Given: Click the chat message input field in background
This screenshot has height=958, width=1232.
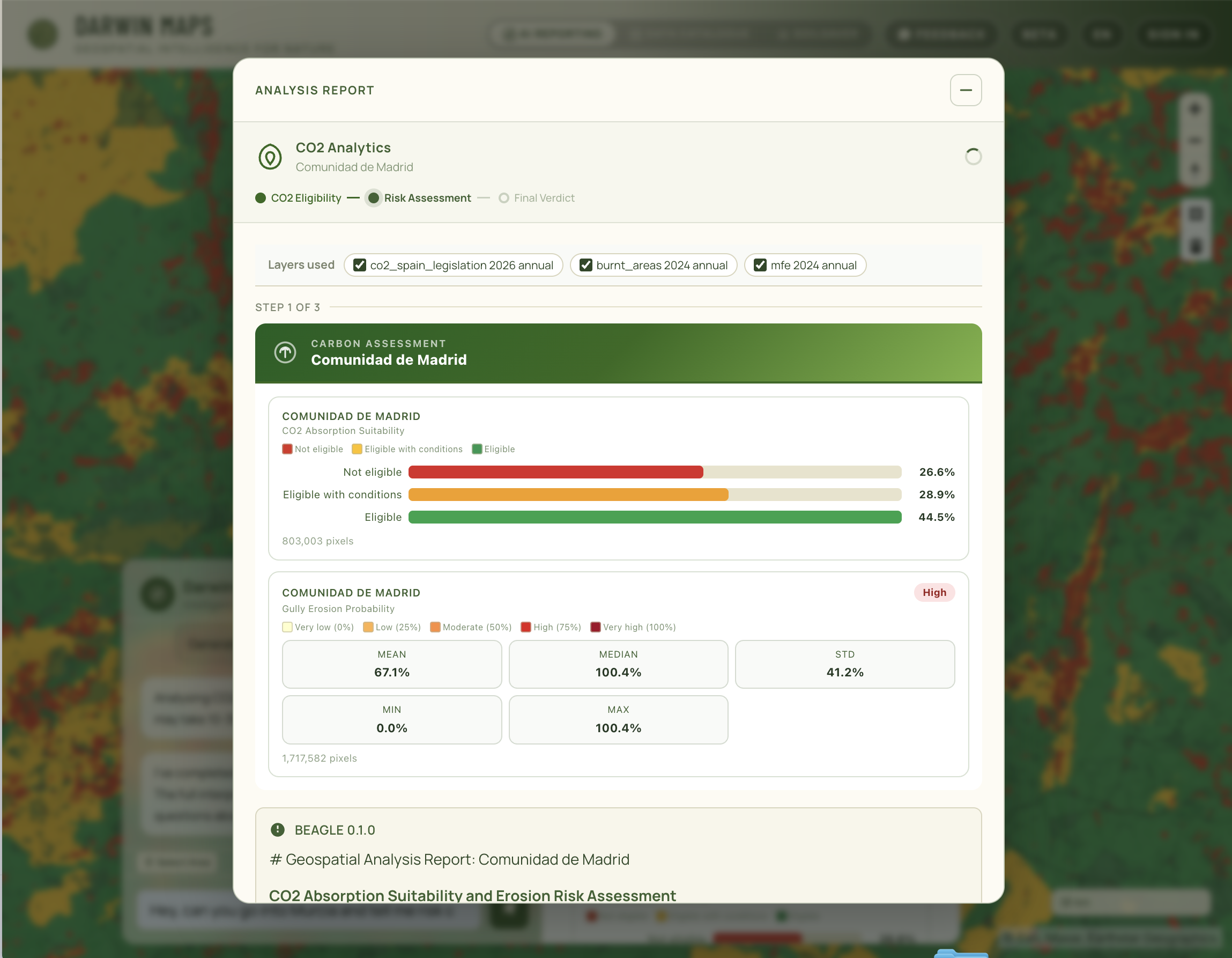Looking at the screenshot, I should [x=308, y=911].
